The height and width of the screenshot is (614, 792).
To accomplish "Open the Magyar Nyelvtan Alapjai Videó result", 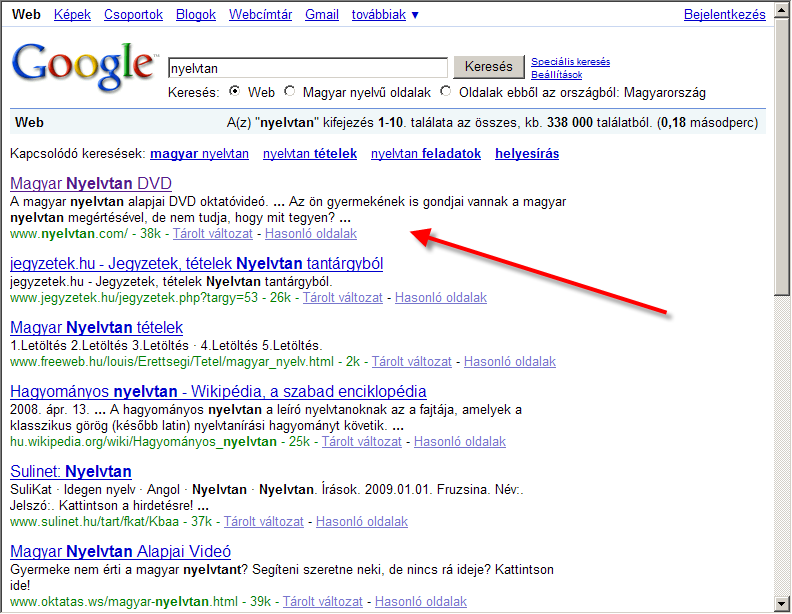I will point(120,551).
